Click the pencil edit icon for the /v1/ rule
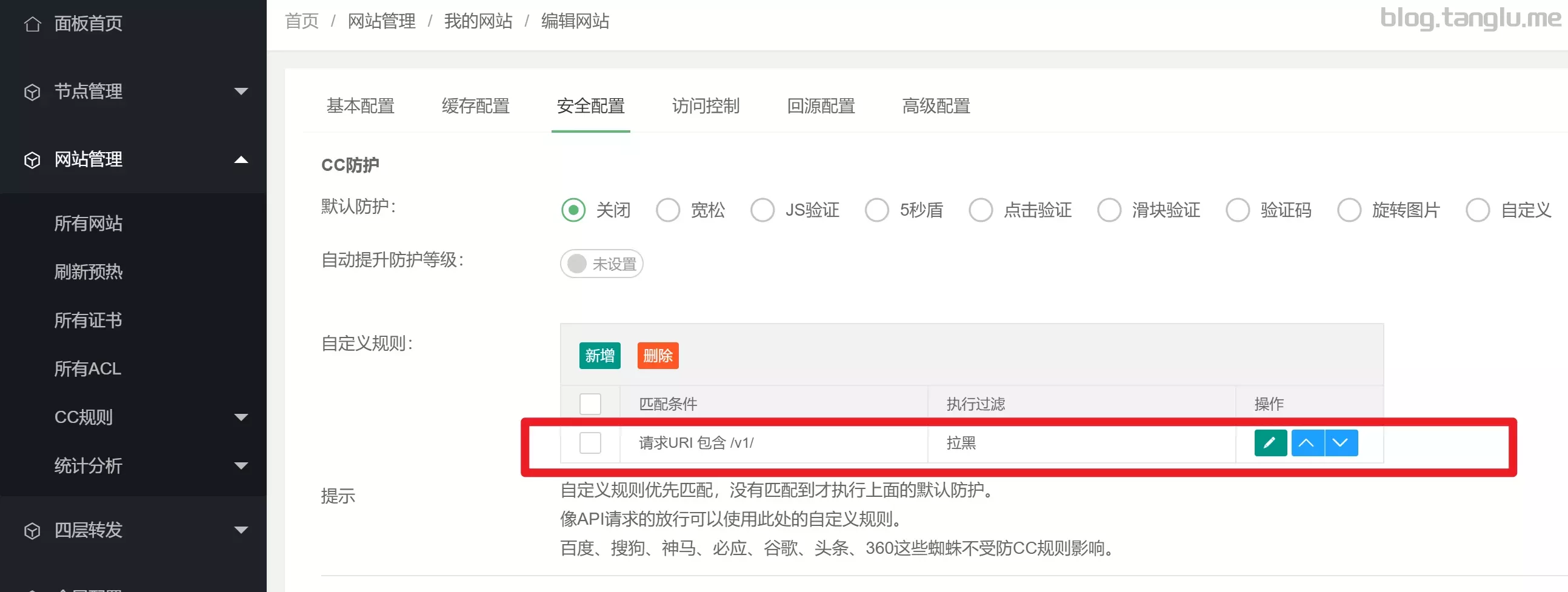This screenshot has width=1568, height=592. [x=1270, y=443]
